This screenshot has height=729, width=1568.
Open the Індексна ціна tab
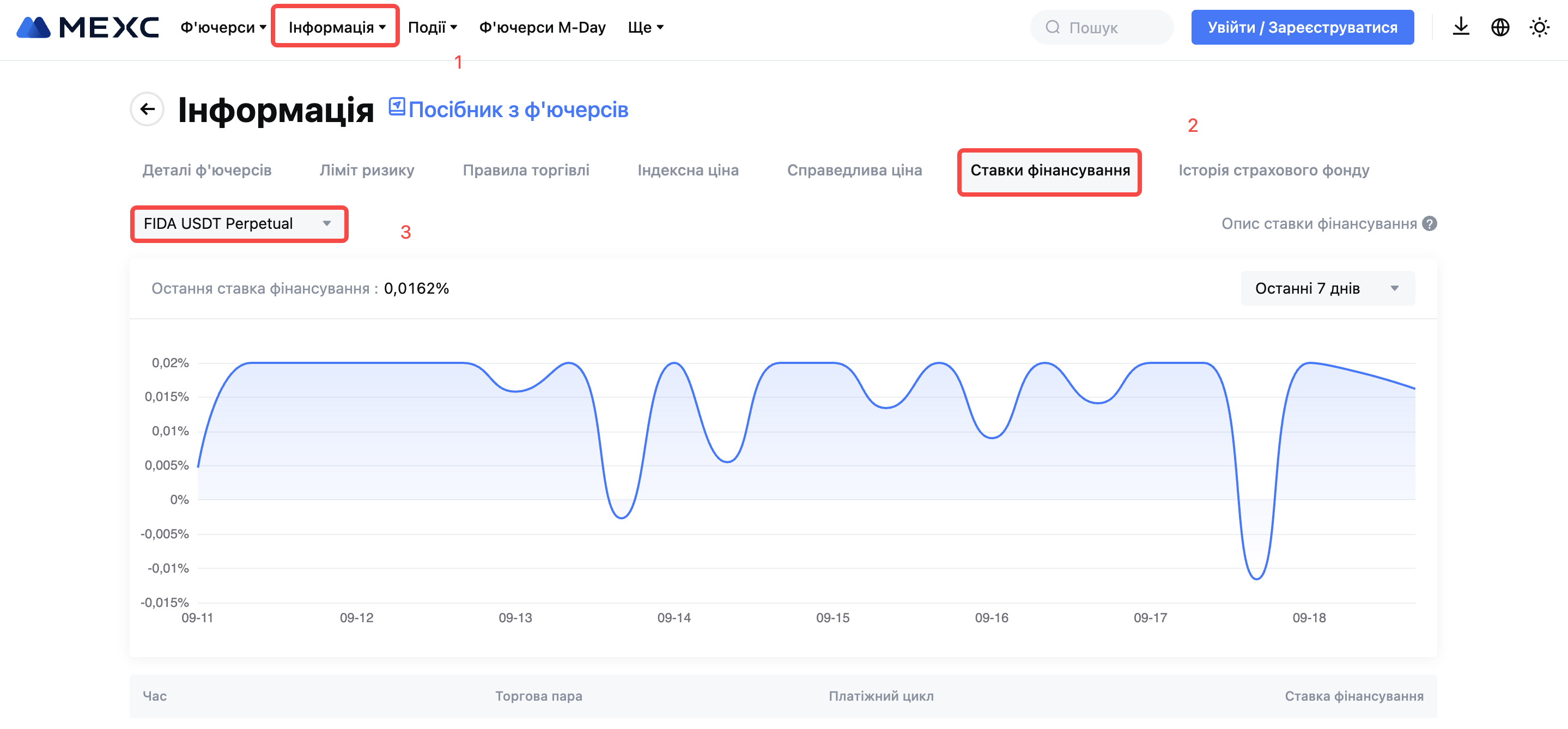(688, 171)
